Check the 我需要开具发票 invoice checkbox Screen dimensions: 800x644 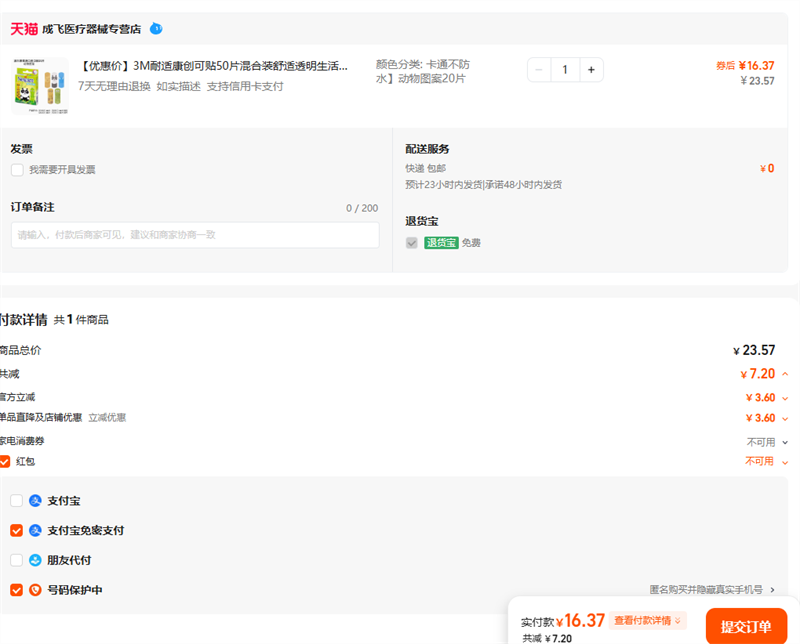[x=17, y=170]
